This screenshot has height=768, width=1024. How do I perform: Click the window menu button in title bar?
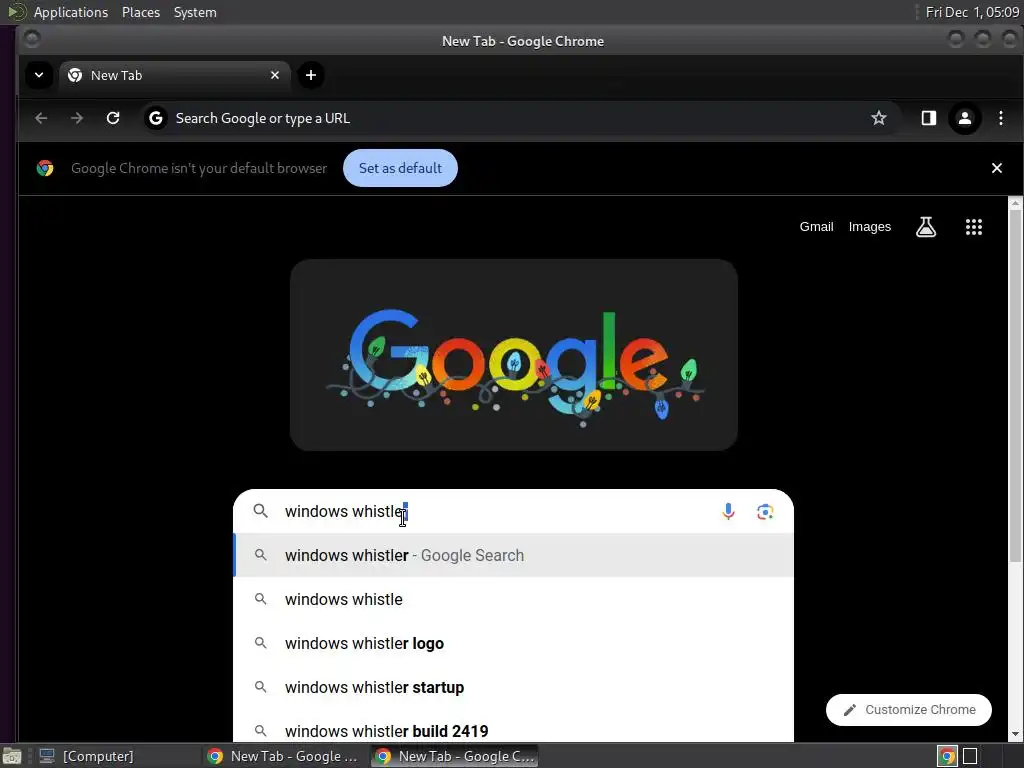coord(31,39)
